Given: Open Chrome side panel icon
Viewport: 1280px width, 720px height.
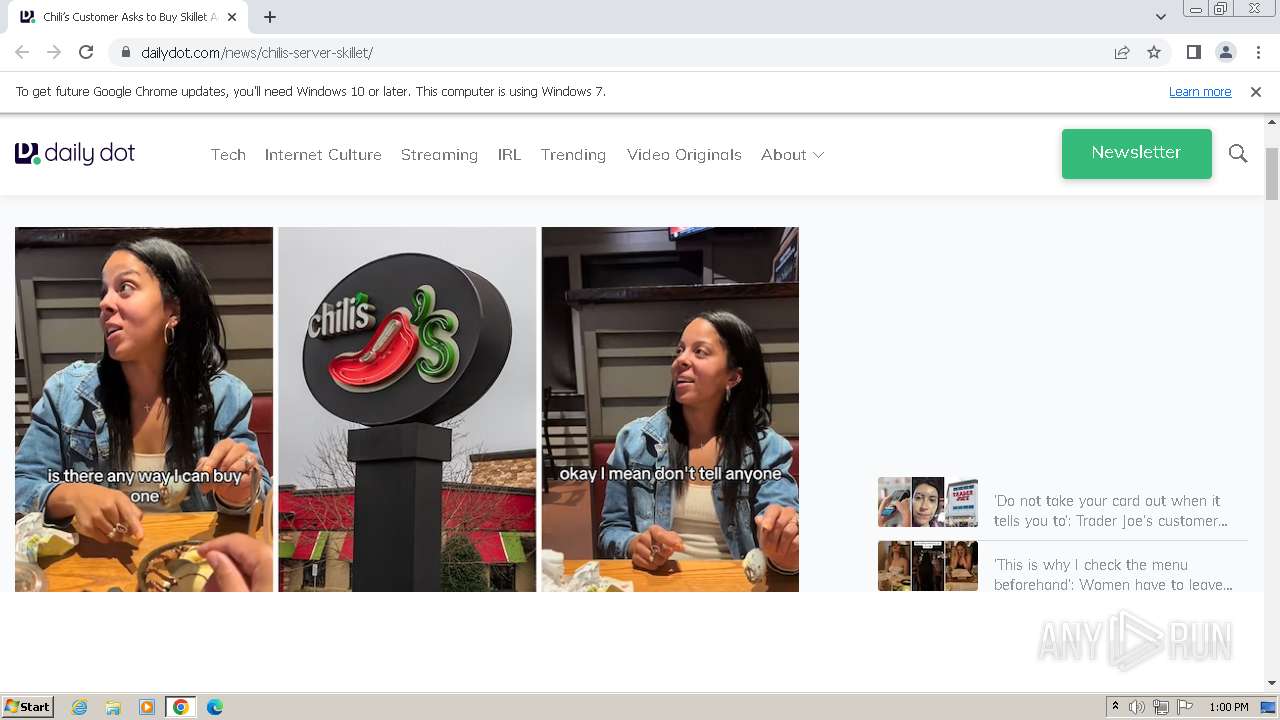Looking at the screenshot, I should 1193,53.
